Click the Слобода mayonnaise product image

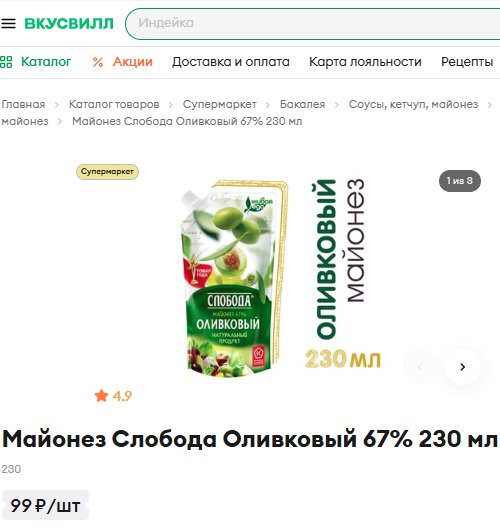pos(234,278)
